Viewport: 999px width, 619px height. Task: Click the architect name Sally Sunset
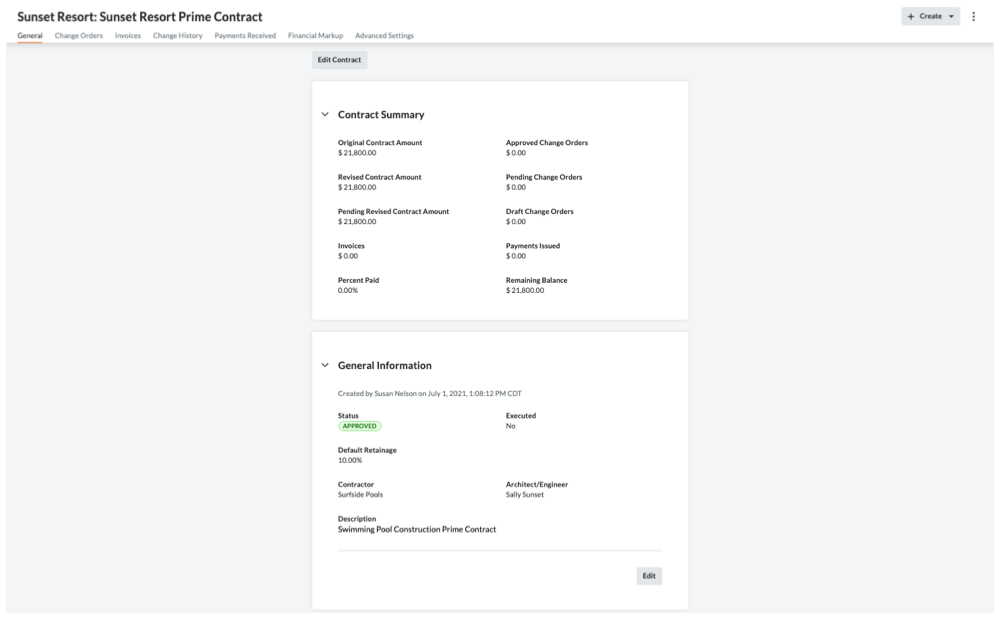coord(525,495)
